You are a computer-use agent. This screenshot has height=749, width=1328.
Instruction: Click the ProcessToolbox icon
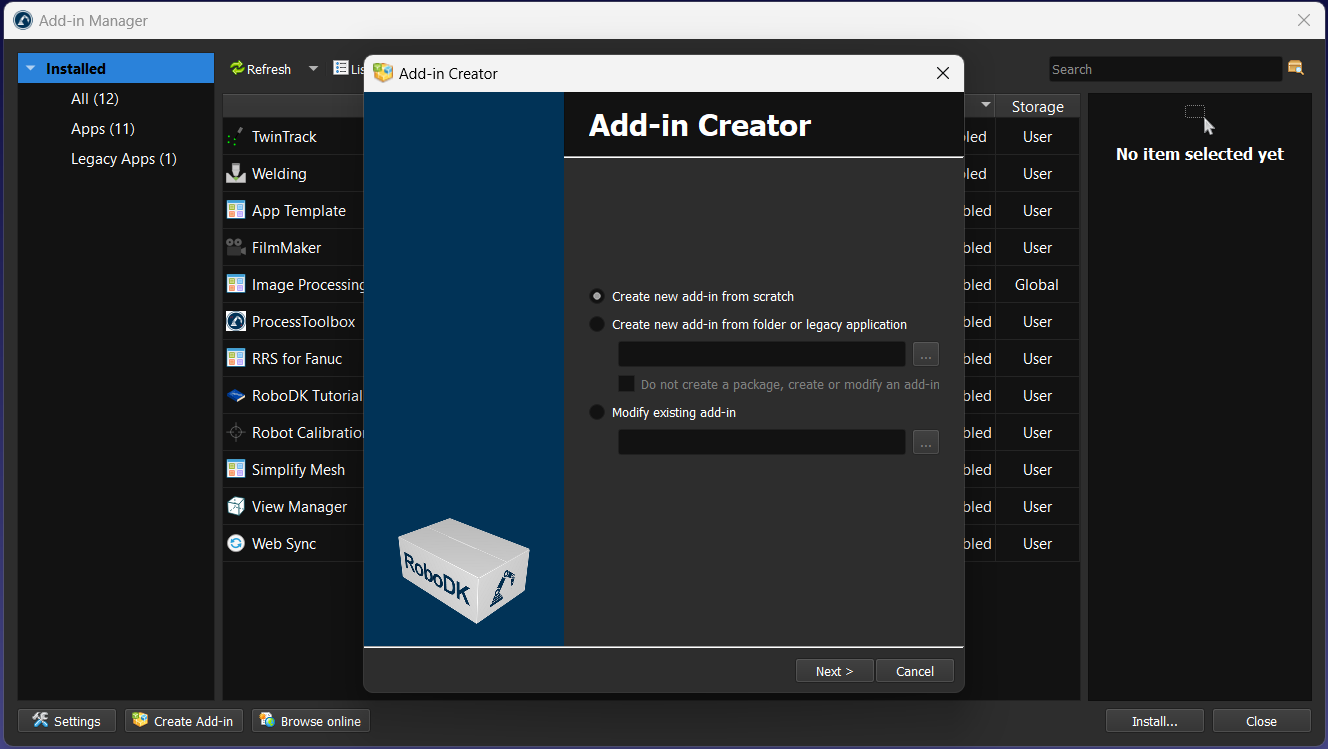pos(236,322)
